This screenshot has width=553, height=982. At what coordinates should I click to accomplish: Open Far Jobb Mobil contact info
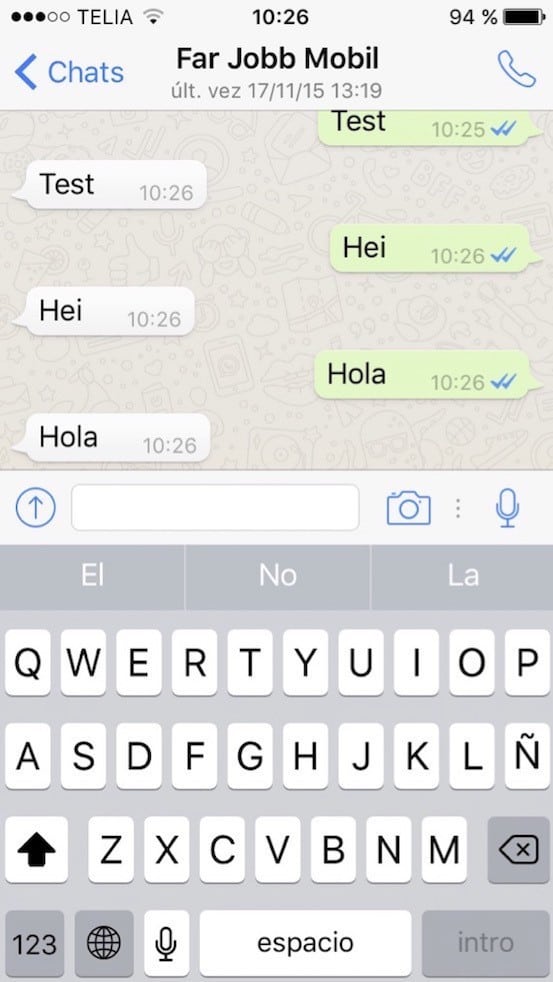tap(277, 72)
